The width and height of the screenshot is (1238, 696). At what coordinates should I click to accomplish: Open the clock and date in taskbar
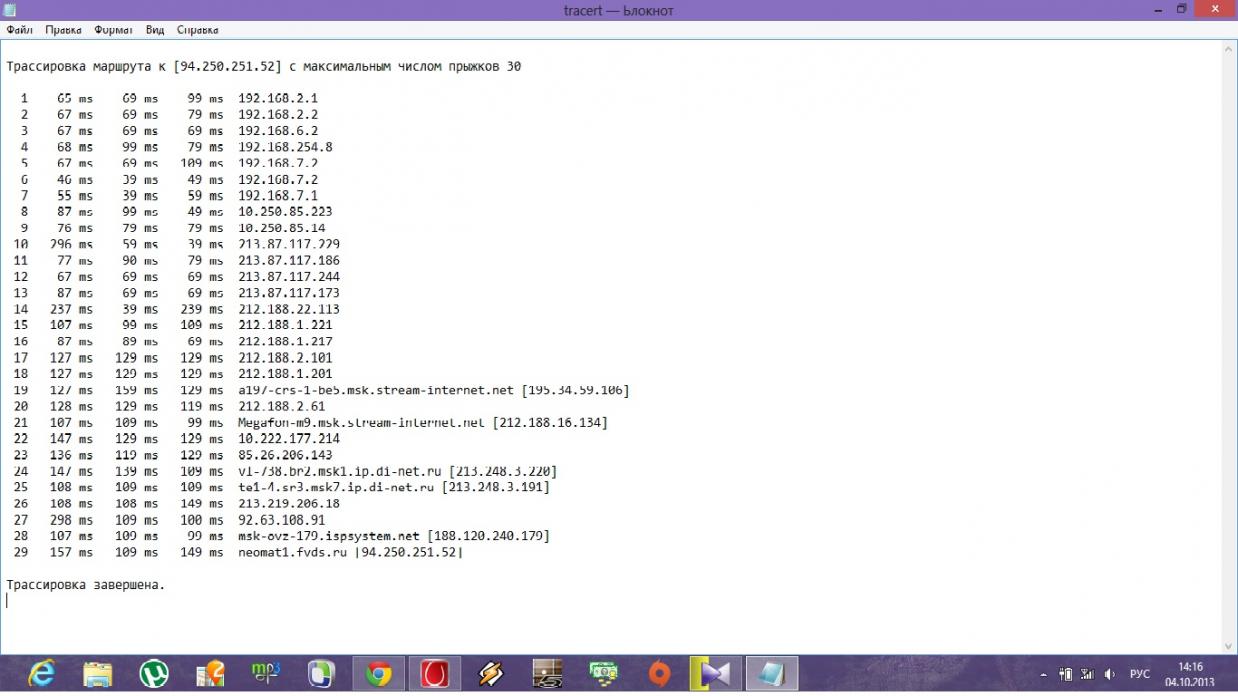(1190, 674)
